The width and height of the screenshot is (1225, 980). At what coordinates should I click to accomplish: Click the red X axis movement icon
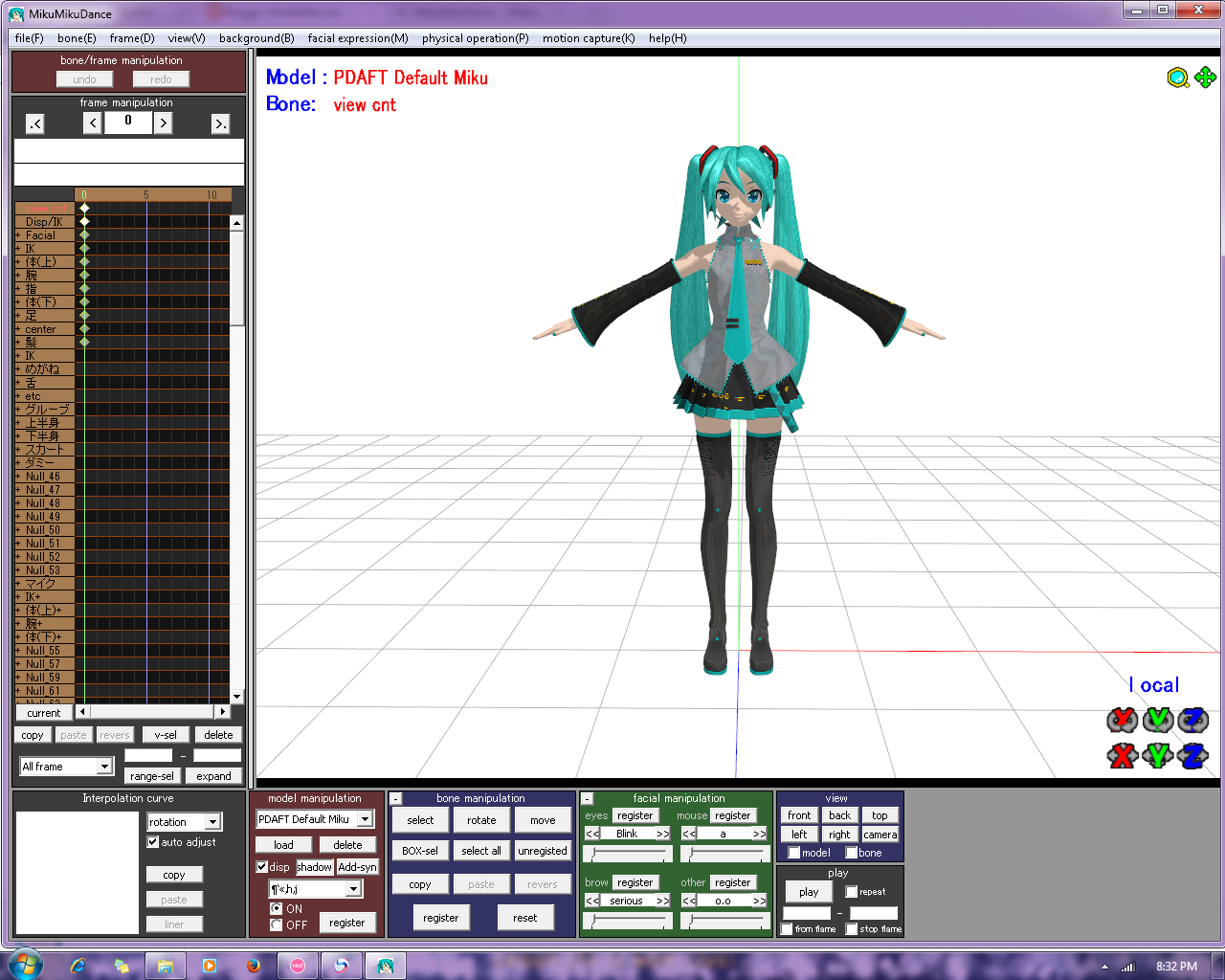click(x=1122, y=754)
